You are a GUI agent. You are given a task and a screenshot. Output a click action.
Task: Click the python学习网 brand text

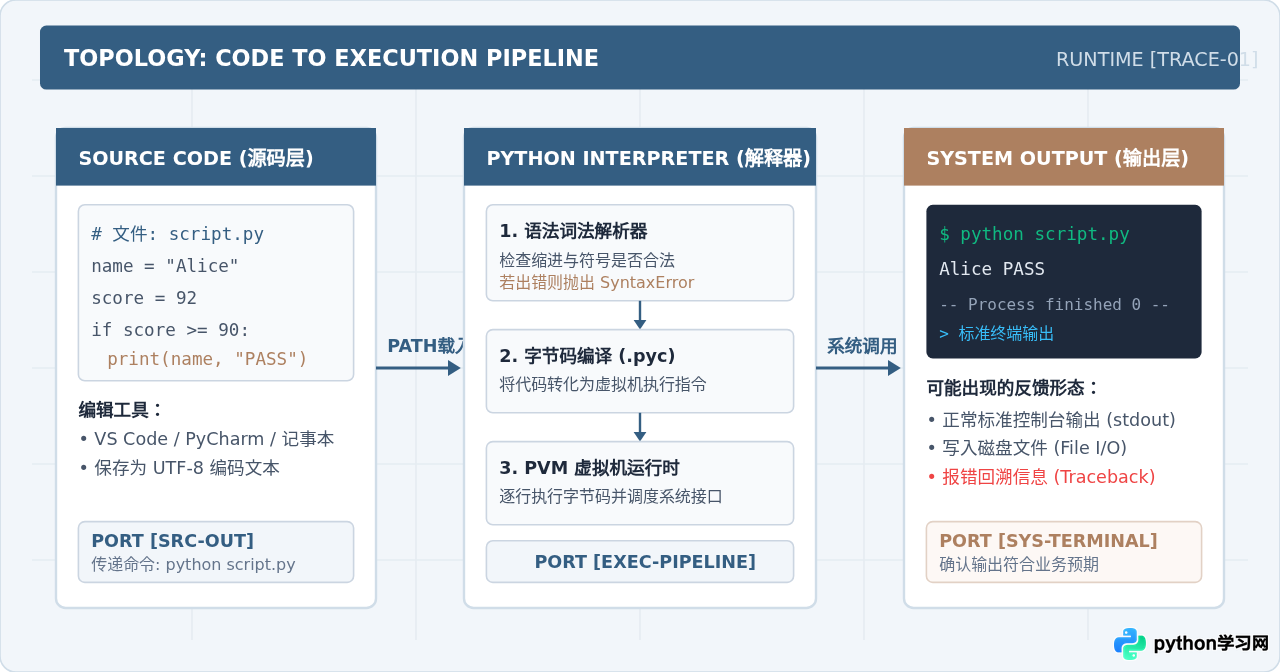(1211, 644)
